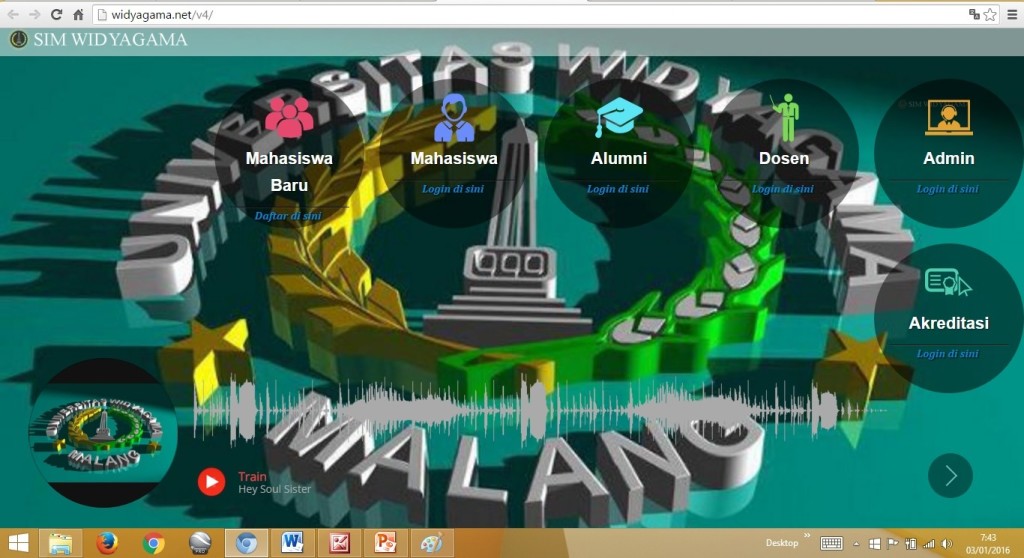
Task: Open Paint from taskbar
Action: [x=432, y=543]
